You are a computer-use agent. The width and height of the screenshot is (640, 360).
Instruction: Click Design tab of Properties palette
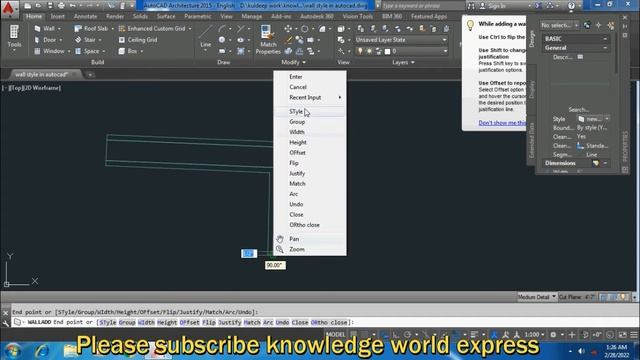pos(531,39)
